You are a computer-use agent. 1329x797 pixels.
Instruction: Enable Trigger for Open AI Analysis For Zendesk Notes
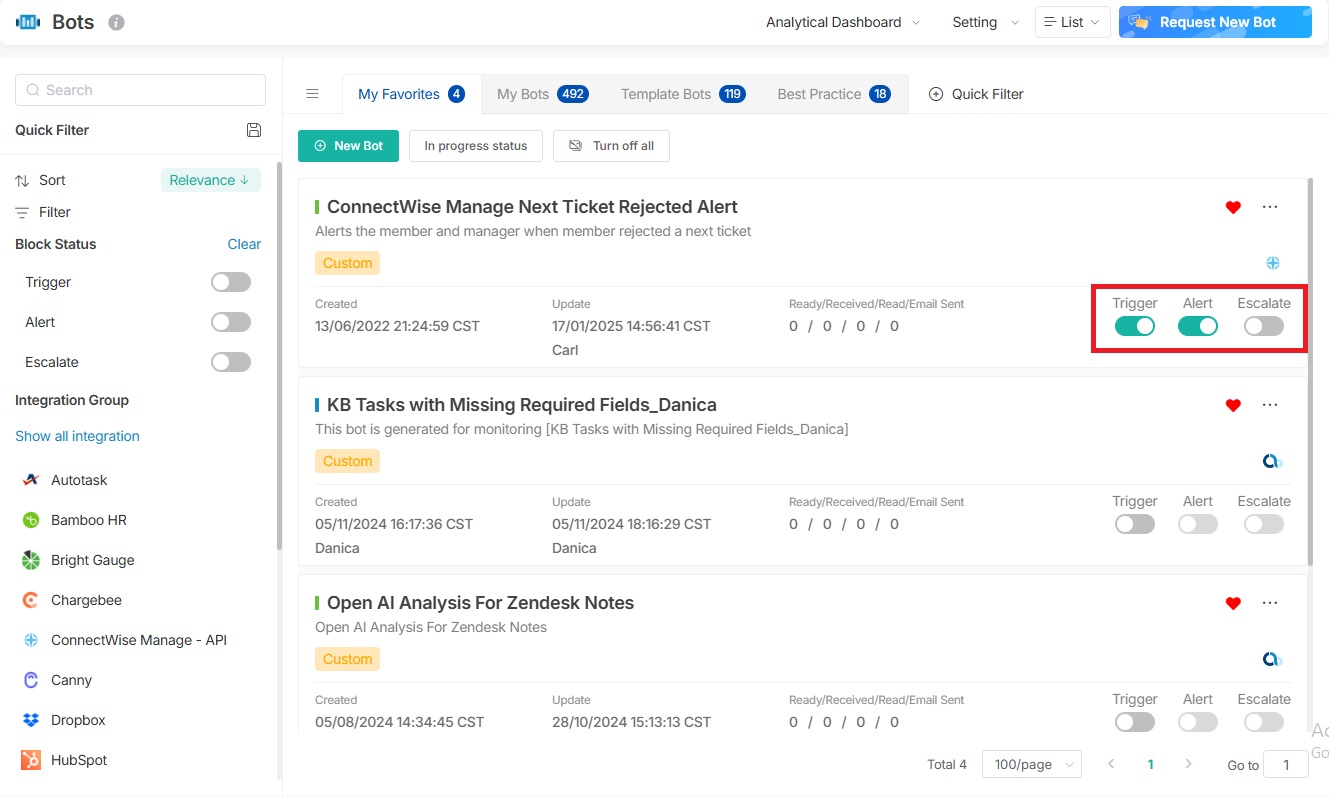tap(1135, 722)
